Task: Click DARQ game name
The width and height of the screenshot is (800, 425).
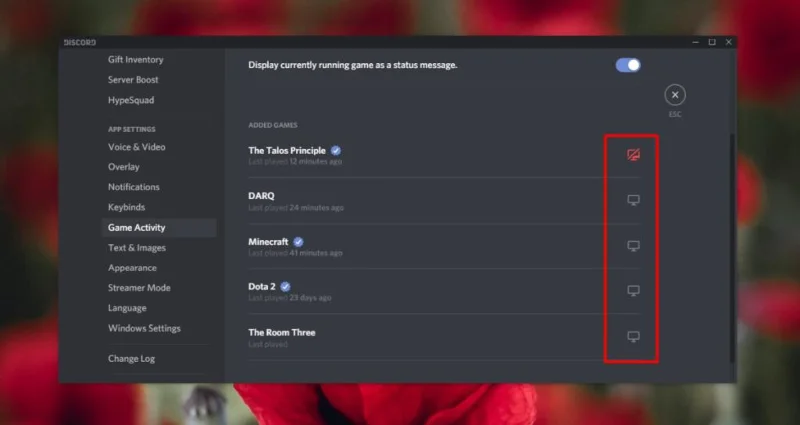Action: pos(261,196)
